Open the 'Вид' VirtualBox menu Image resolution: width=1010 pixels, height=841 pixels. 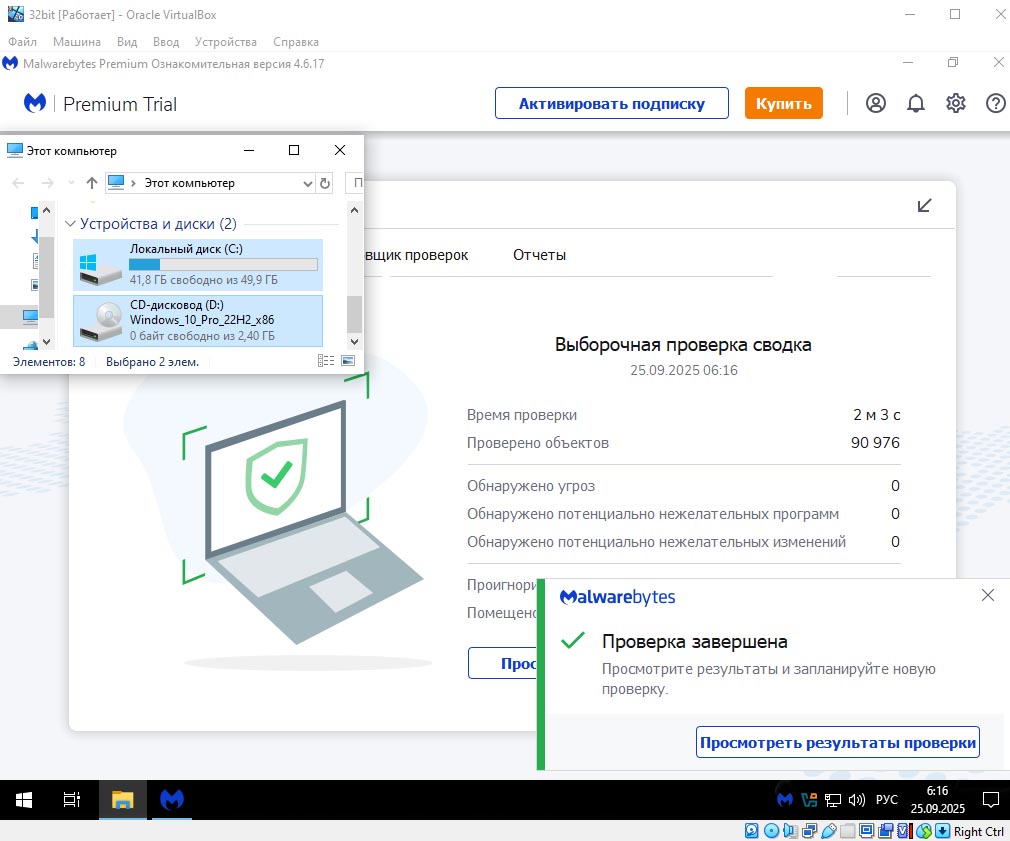(x=127, y=42)
